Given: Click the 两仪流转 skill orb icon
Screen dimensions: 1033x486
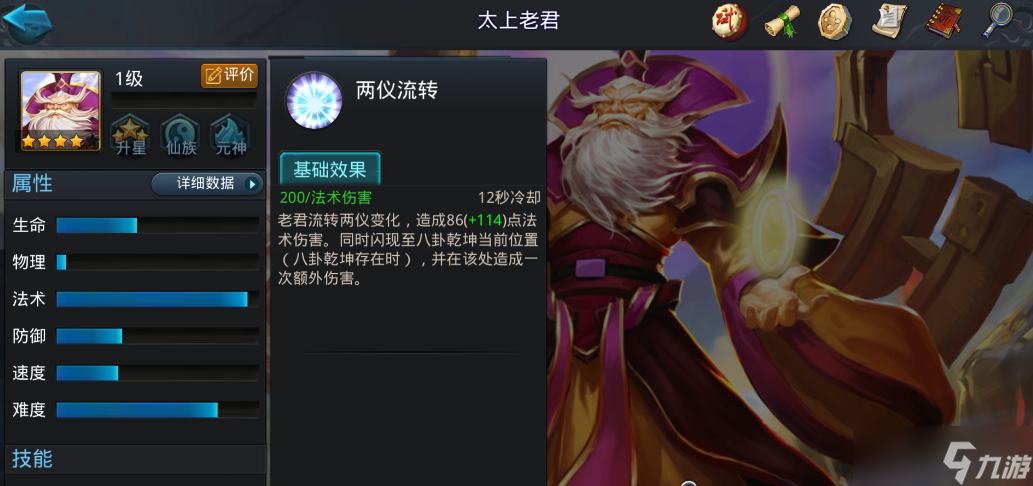Looking at the screenshot, I should [314, 101].
